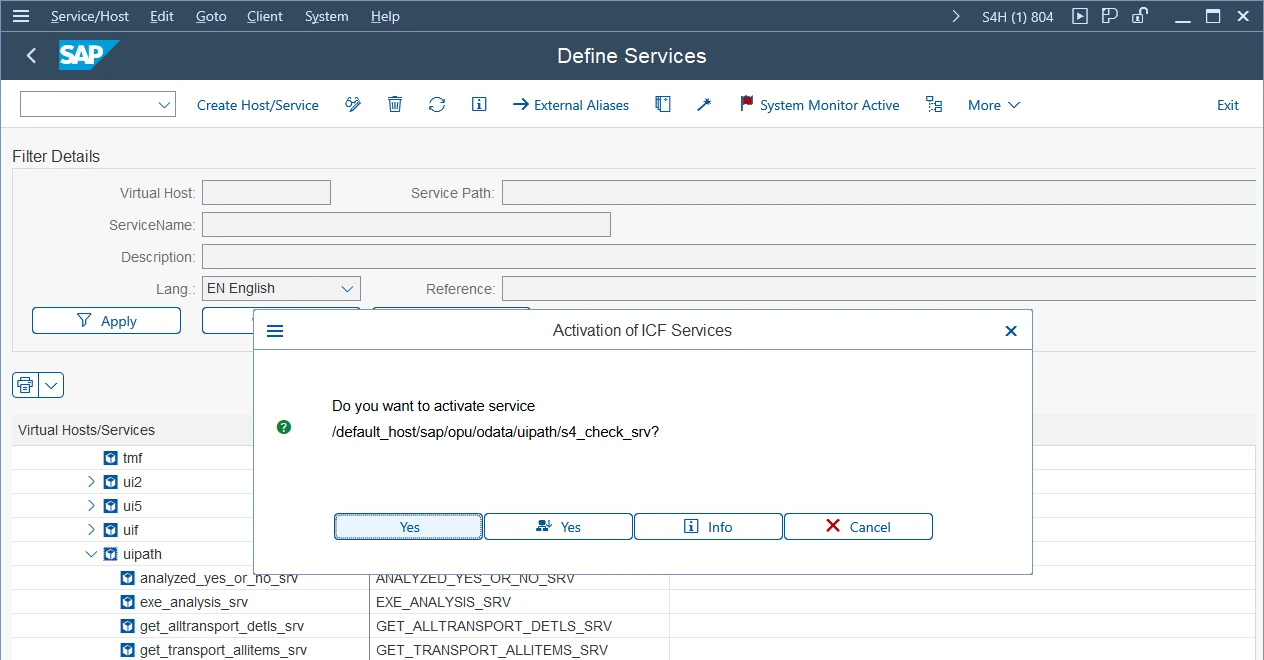1264x660 pixels.
Task: Click the analyzed_yes_or_no_srv service icon
Action: 128,578
